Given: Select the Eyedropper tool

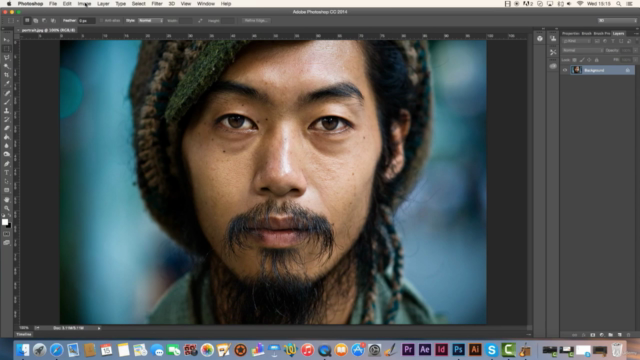Looking at the screenshot, I should (7, 84).
